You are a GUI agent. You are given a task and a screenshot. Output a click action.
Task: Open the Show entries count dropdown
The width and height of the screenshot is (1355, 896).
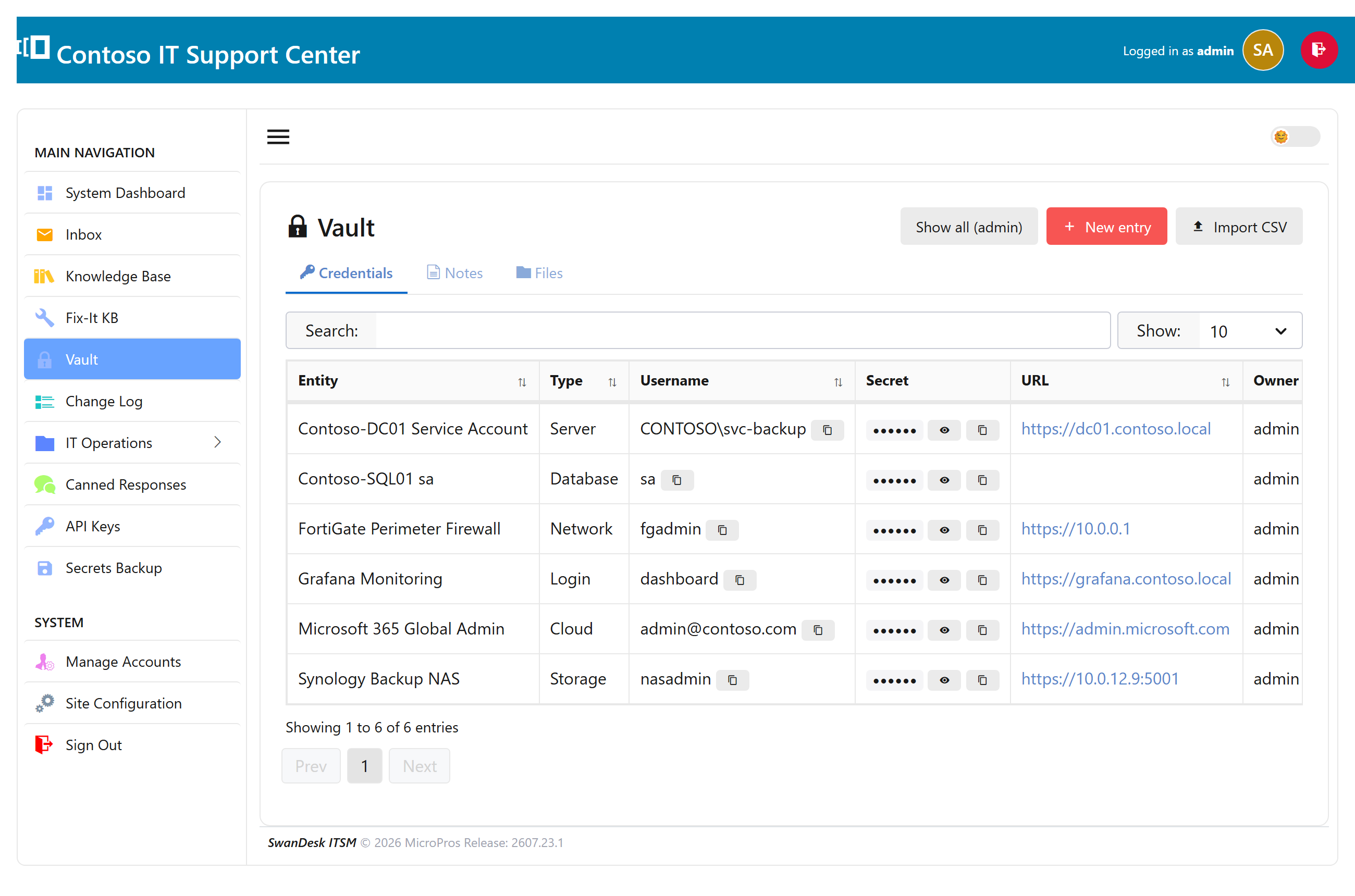(x=1249, y=331)
